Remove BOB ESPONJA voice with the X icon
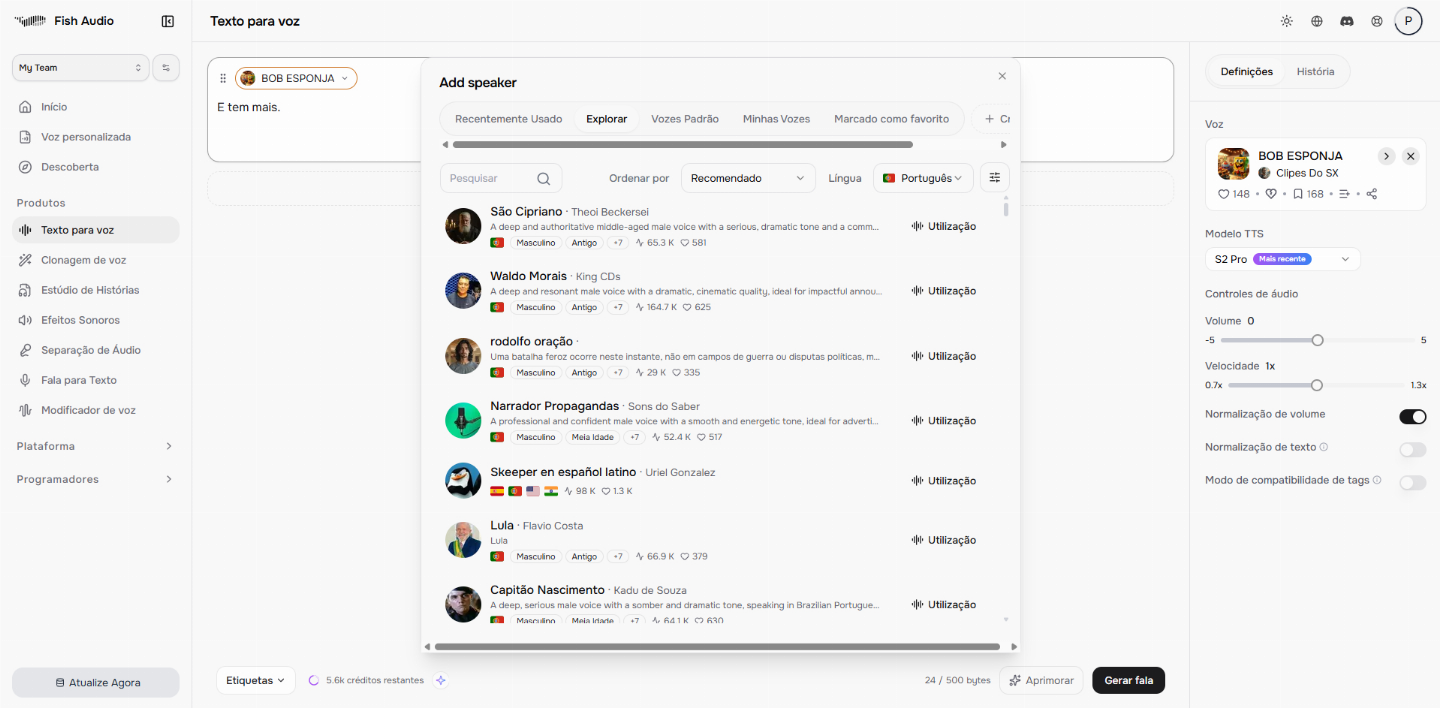The height and width of the screenshot is (708, 1440). pos(1410,156)
